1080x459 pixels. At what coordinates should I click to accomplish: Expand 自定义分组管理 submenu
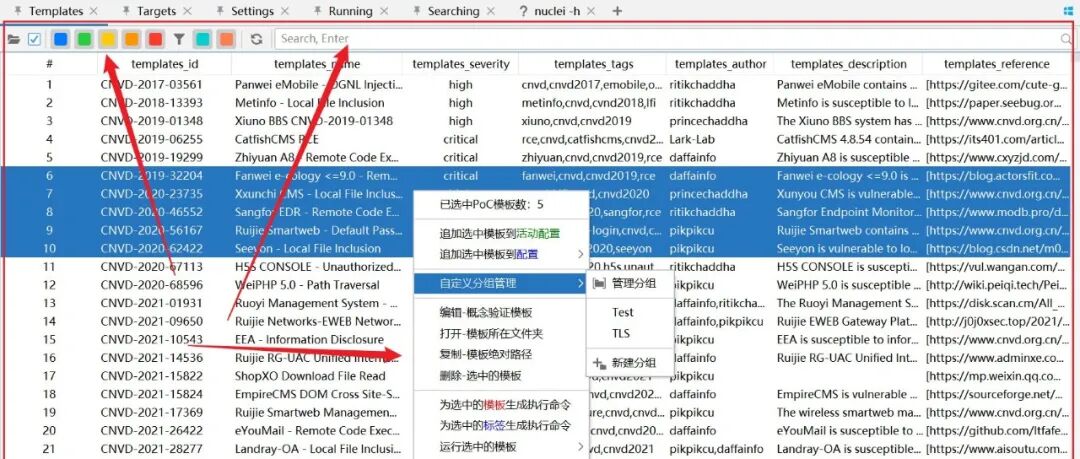(x=501, y=283)
